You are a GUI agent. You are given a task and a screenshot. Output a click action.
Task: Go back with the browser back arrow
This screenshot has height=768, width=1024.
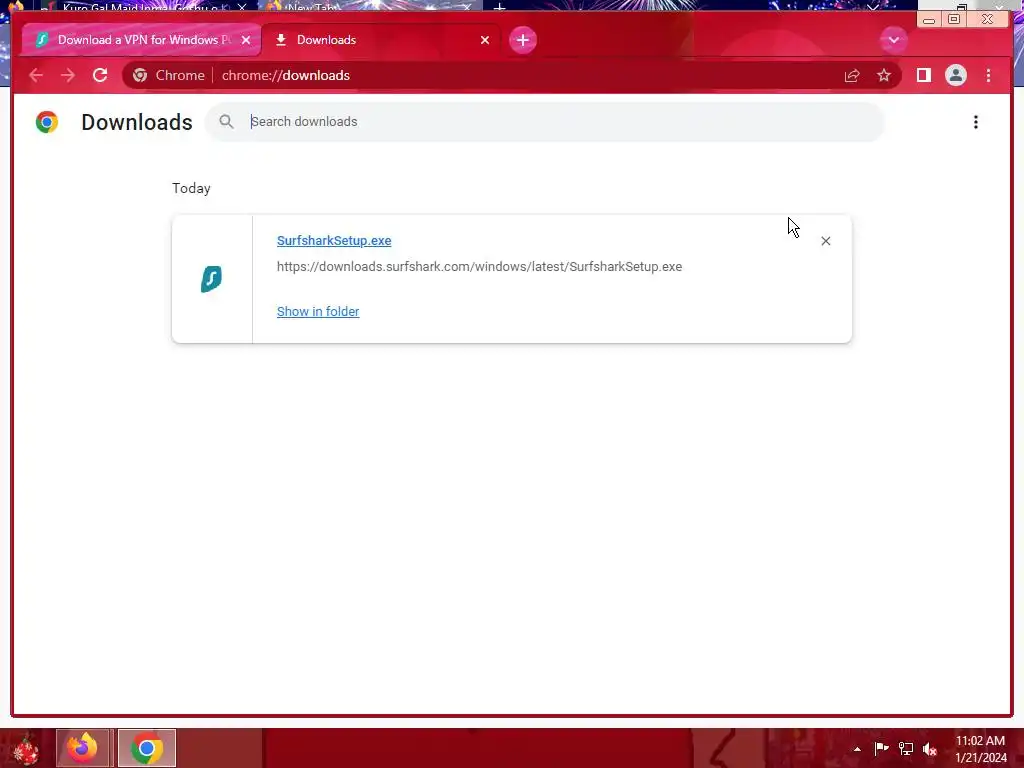coord(36,75)
